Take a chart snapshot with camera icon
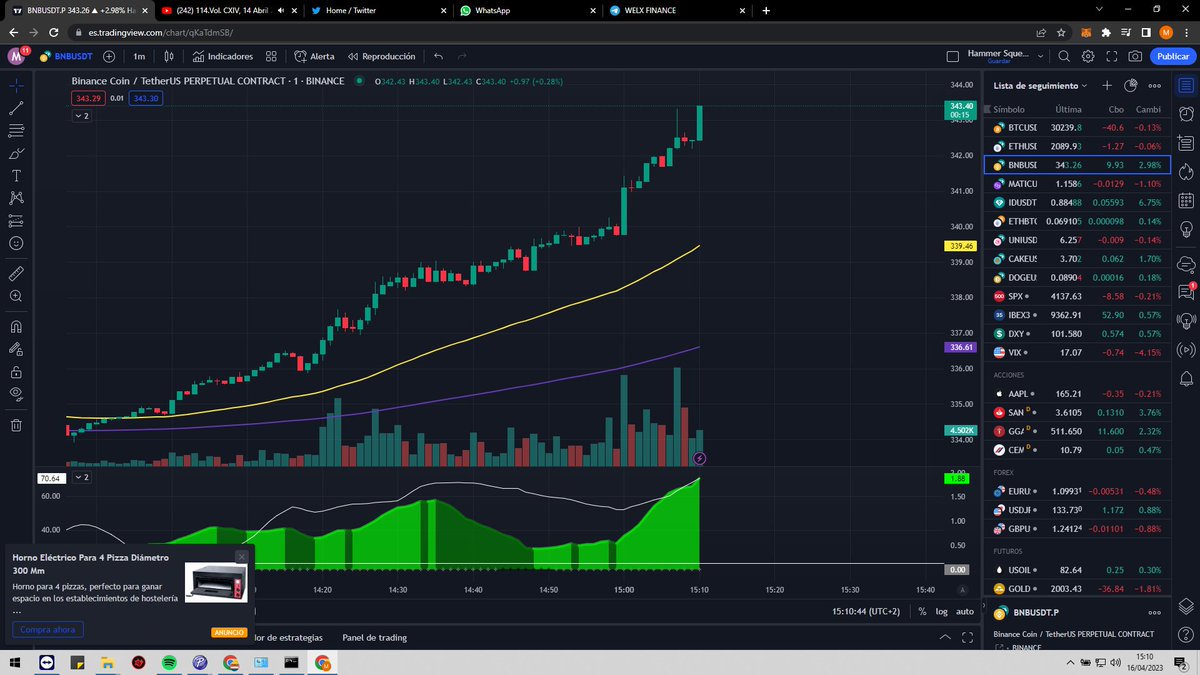 point(1135,57)
